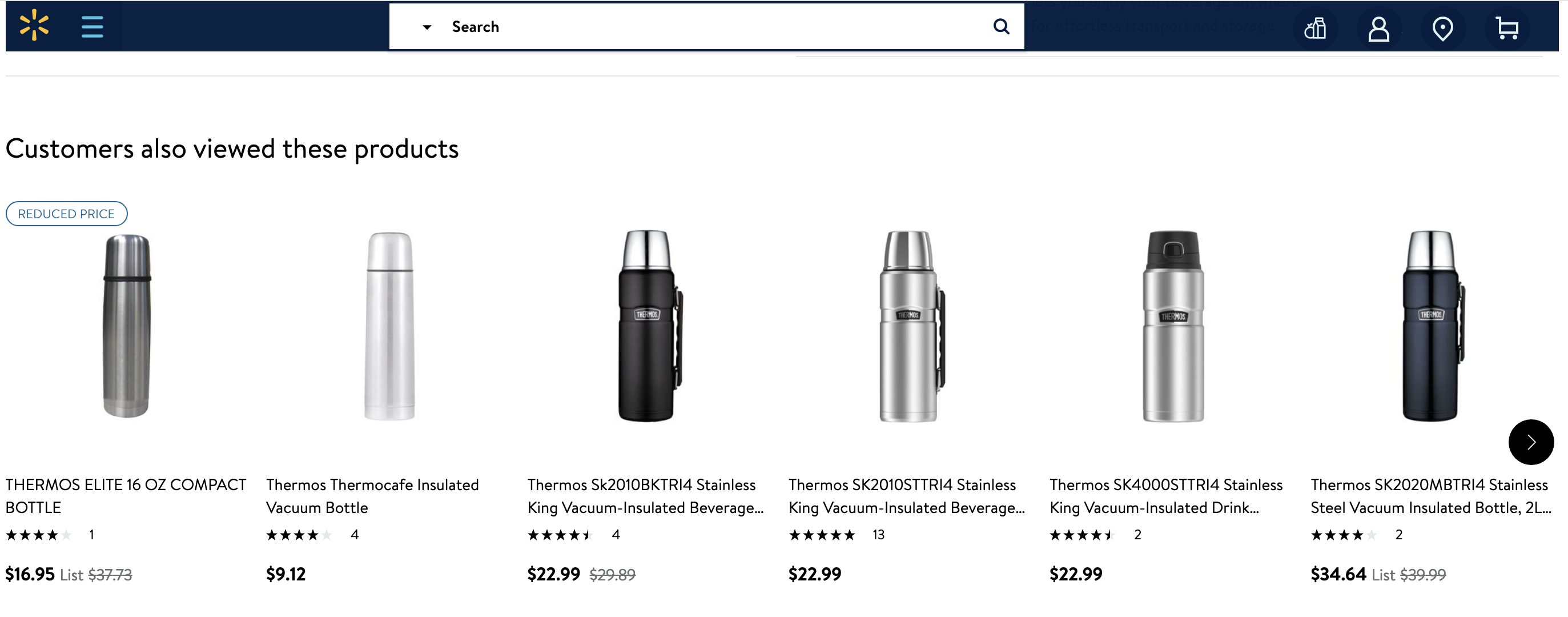The width and height of the screenshot is (1568, 617).
Task: Open Thermos SK2020MBTRI4 Vacuum Insulated Bottle link
Action: (1430, 496)
